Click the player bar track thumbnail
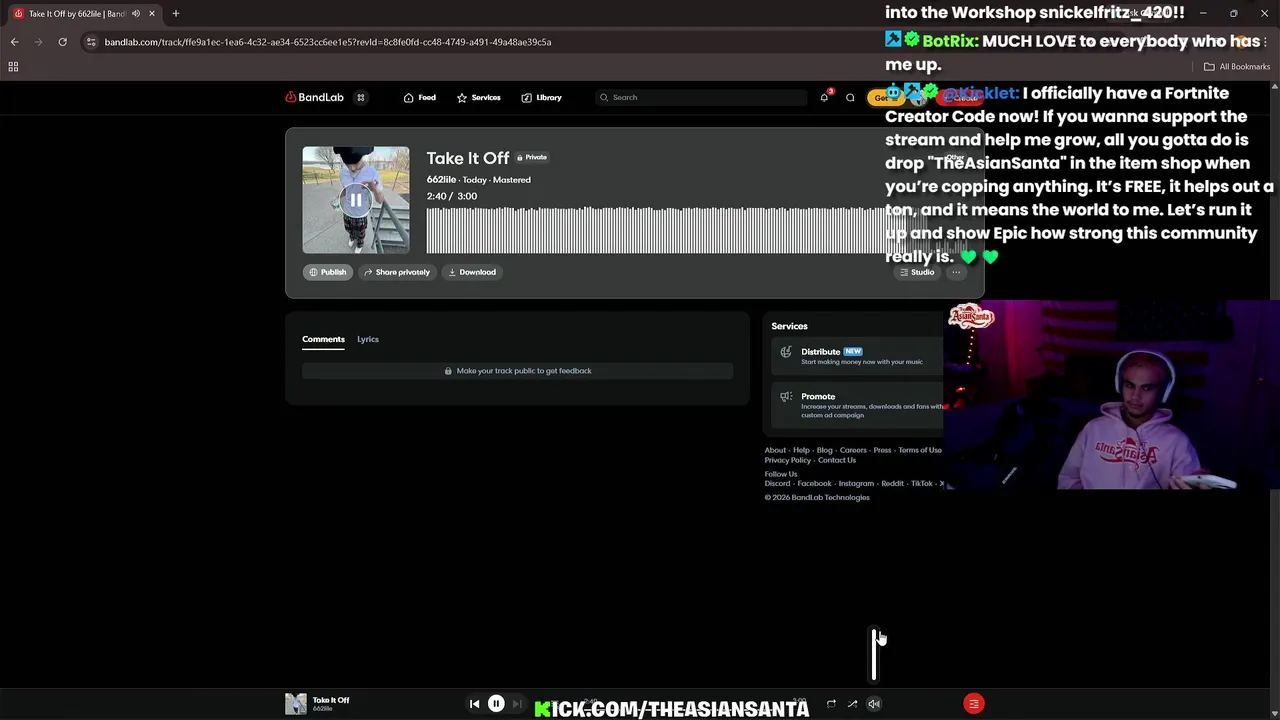The width and height of the screenshot is (1280, 720). coord(296,704)
